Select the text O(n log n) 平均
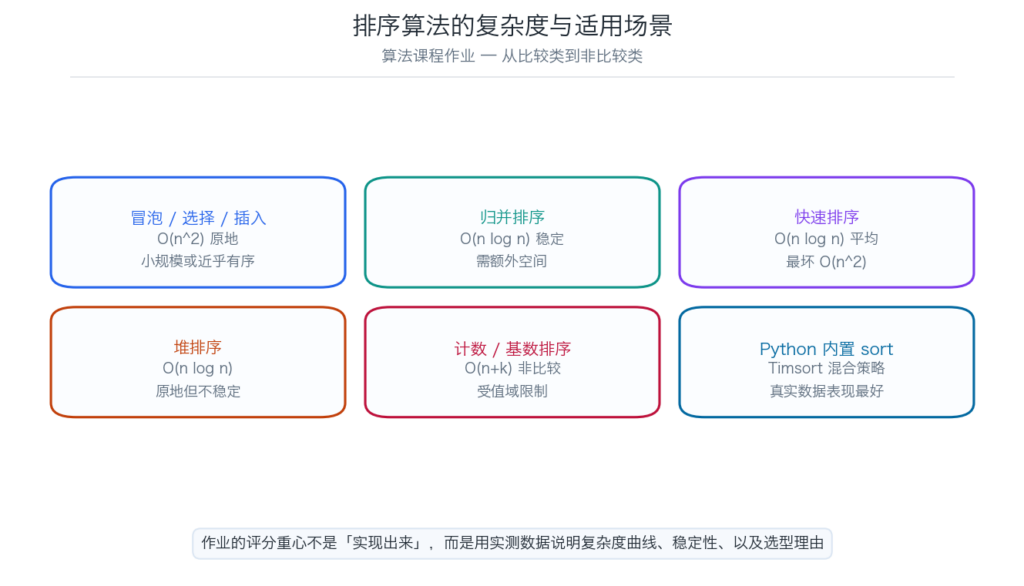Image resolution: width=1024 pixels, height=586 pixels. point(827,239)
